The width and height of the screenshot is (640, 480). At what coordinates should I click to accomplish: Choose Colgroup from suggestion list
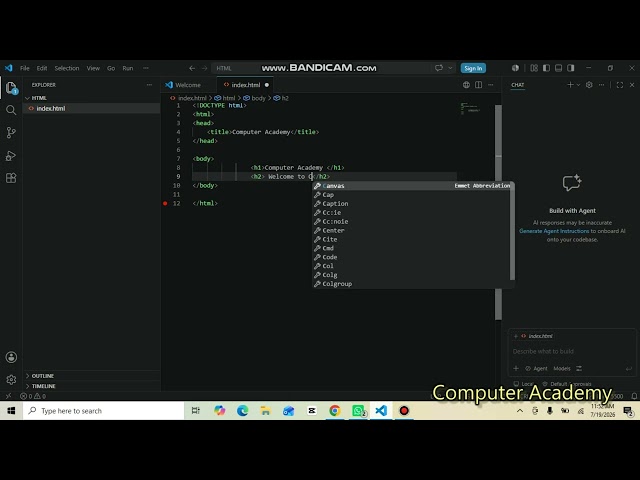tap(411, 284)
